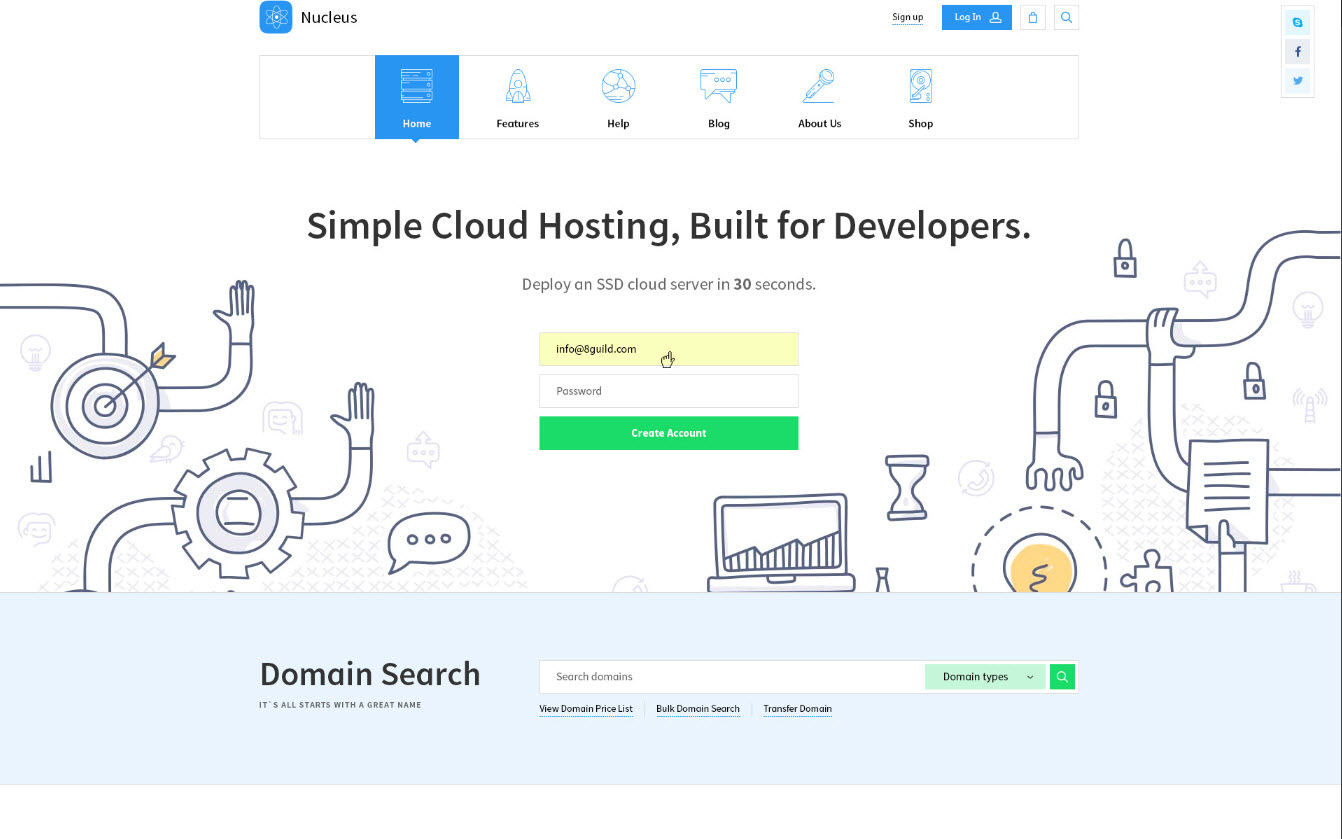This screenshot has width=1342, height=839.
Task: Open the Skype social icon
Action: click(1297, 22)
